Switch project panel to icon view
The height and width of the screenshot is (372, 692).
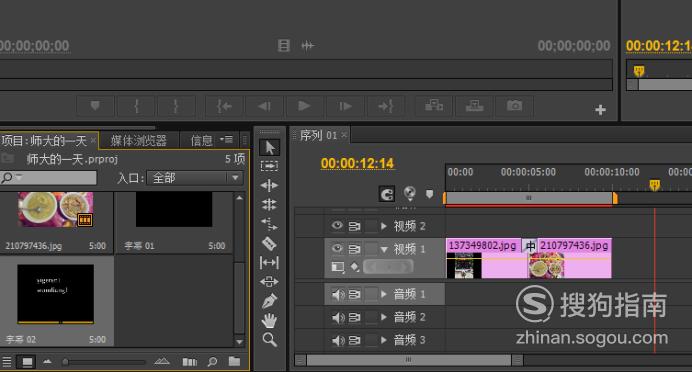pos(27,362)
